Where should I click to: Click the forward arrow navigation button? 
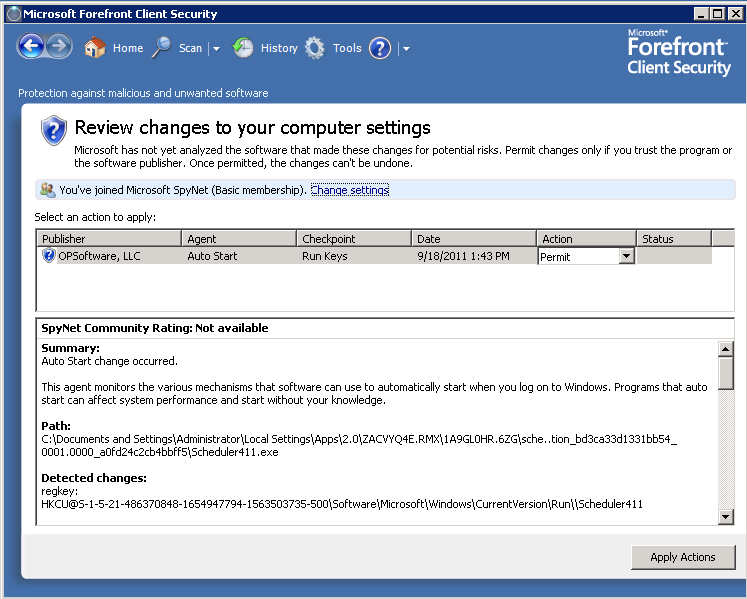click(59, 47)
